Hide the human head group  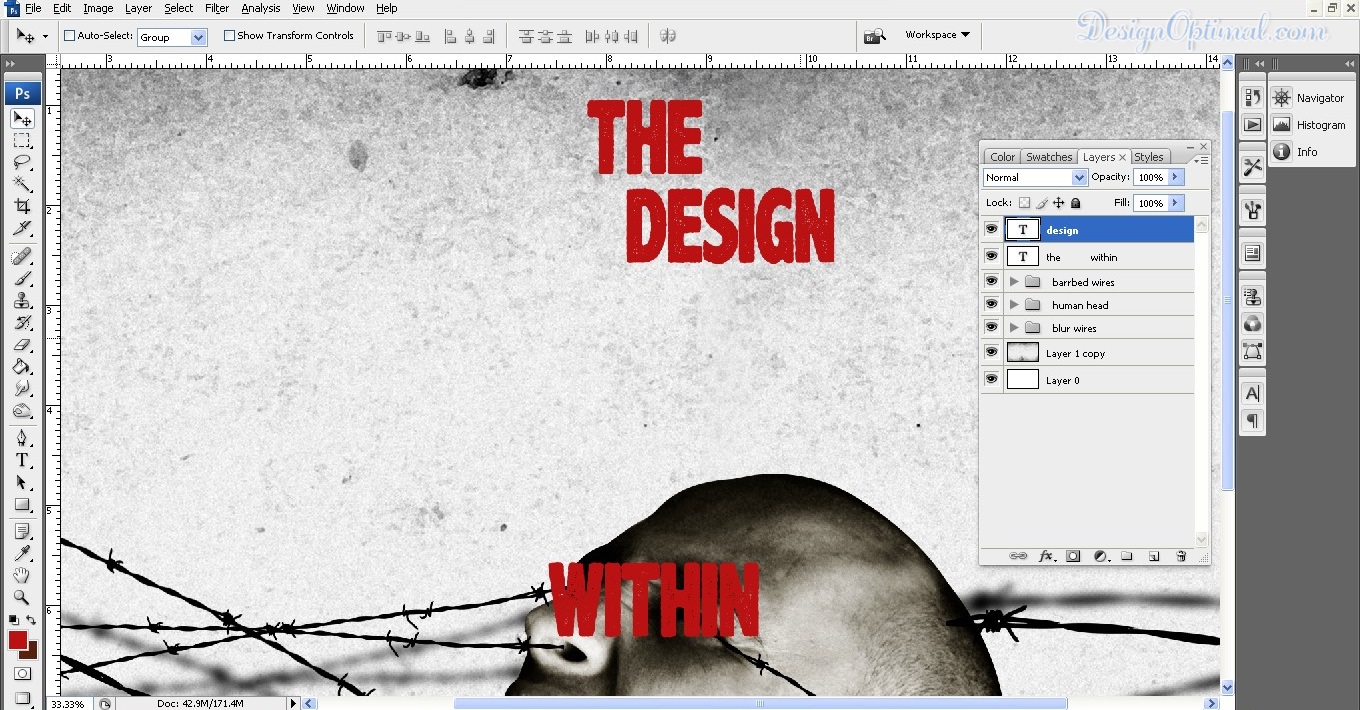click(991, 305)
